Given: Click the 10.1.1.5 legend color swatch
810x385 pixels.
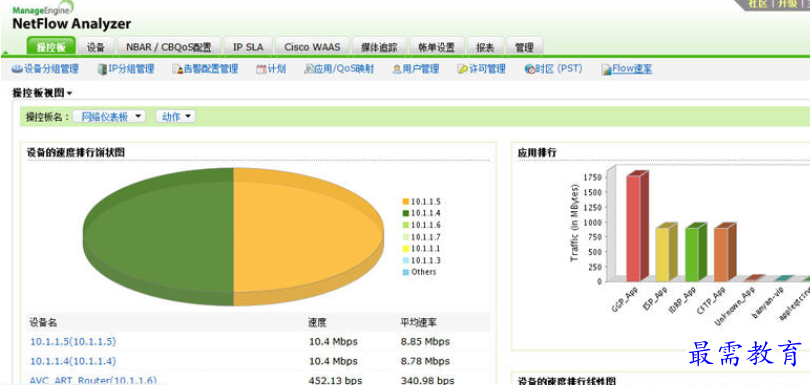Looking at the screenshot, I should click(406, 202).
